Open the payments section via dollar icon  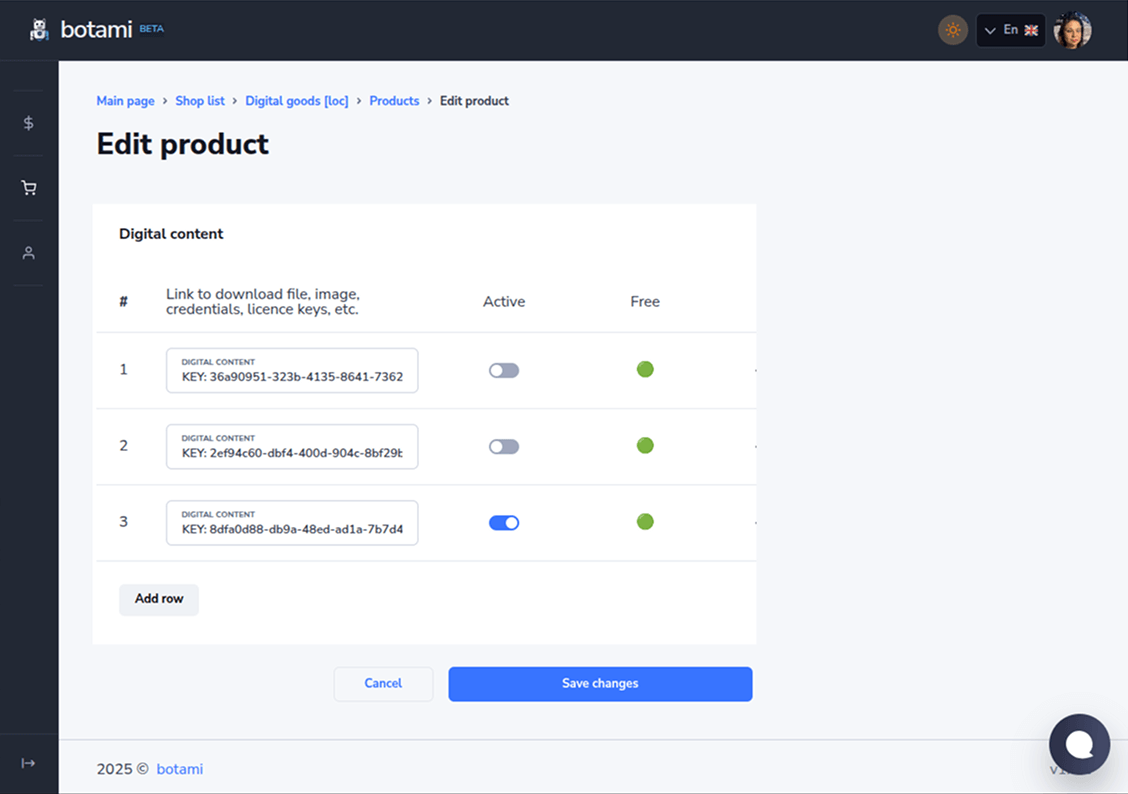28,122
